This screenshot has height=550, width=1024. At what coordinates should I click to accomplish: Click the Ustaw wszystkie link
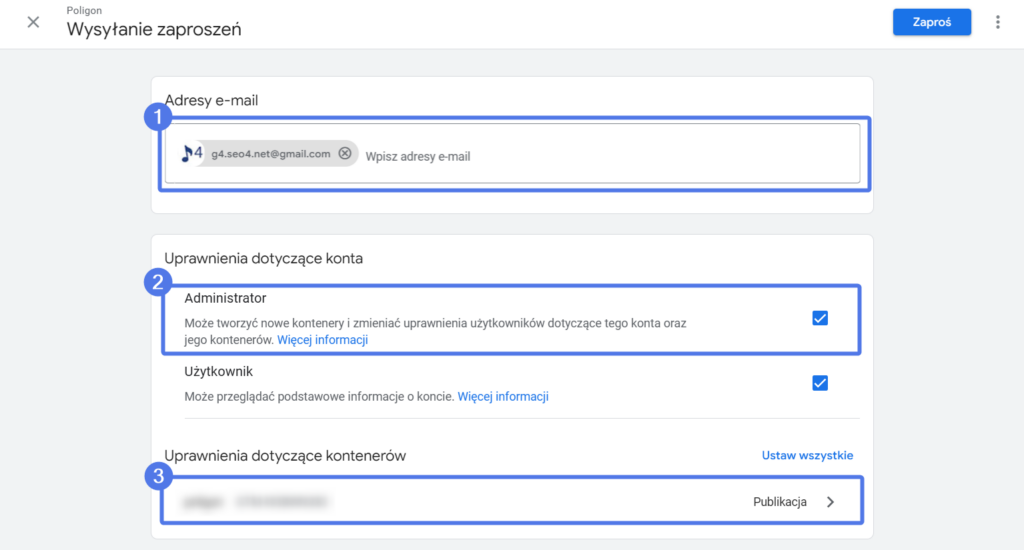807,455
